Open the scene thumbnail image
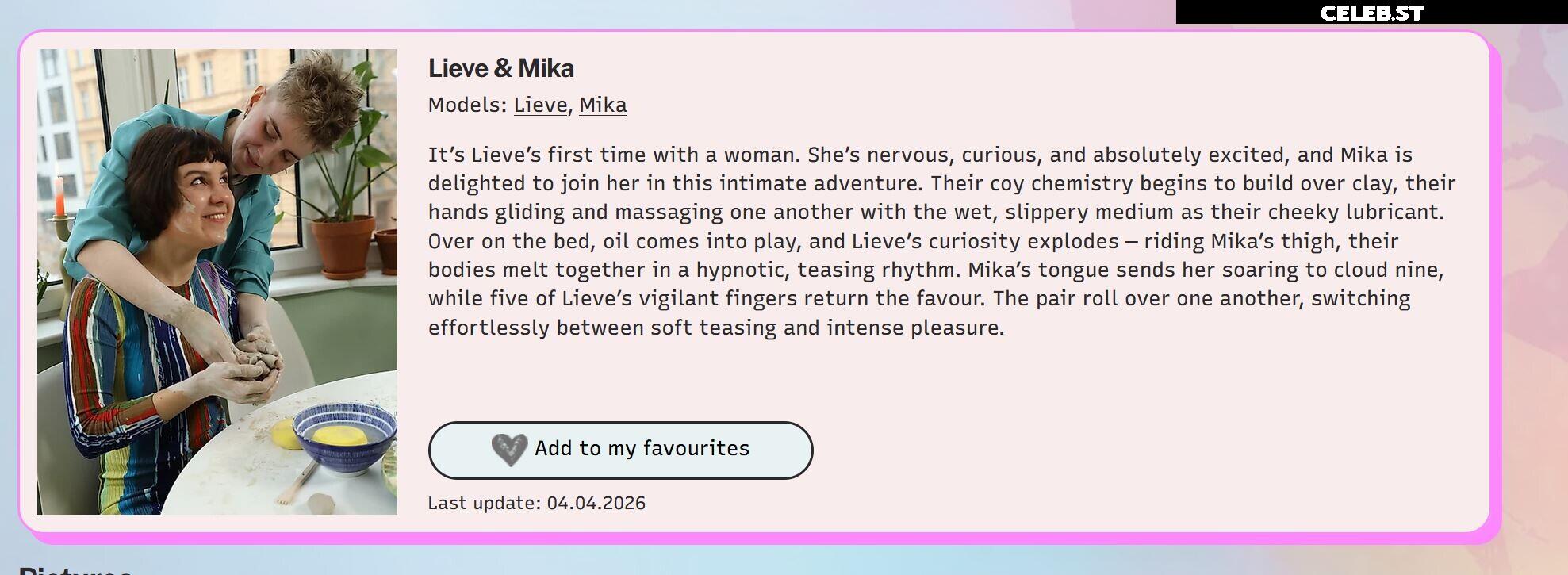The width and height of the screenshot is (1568, 575). 217,282
